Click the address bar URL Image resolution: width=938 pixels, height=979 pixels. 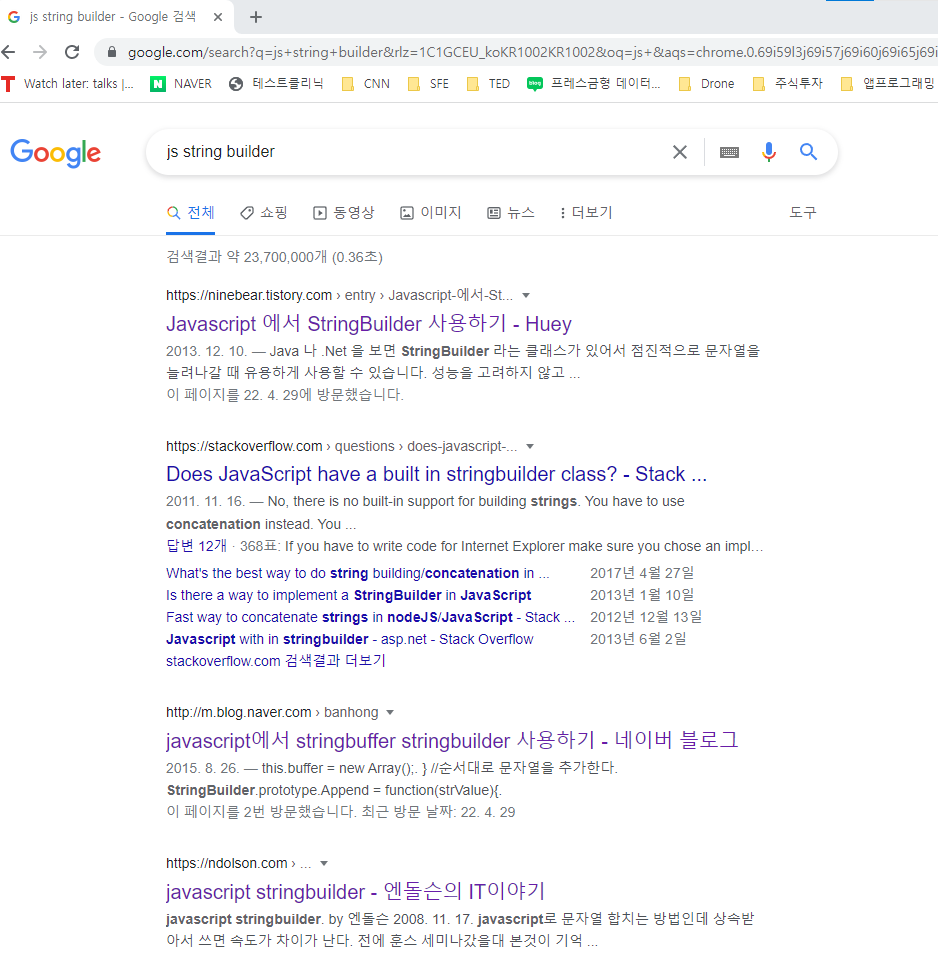pyautogui.click(x=531, y=52)
